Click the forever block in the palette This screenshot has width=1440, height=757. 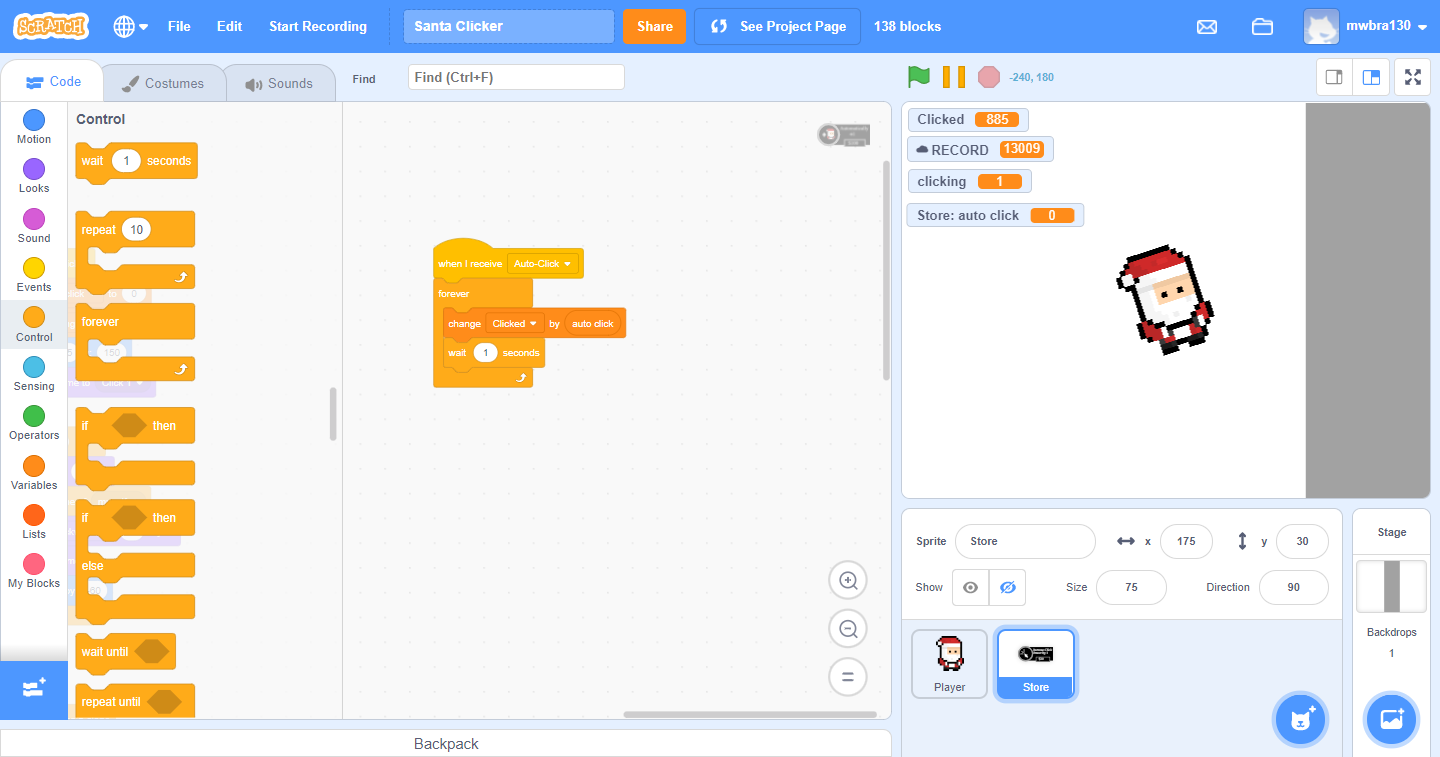(x=135, y=342)
